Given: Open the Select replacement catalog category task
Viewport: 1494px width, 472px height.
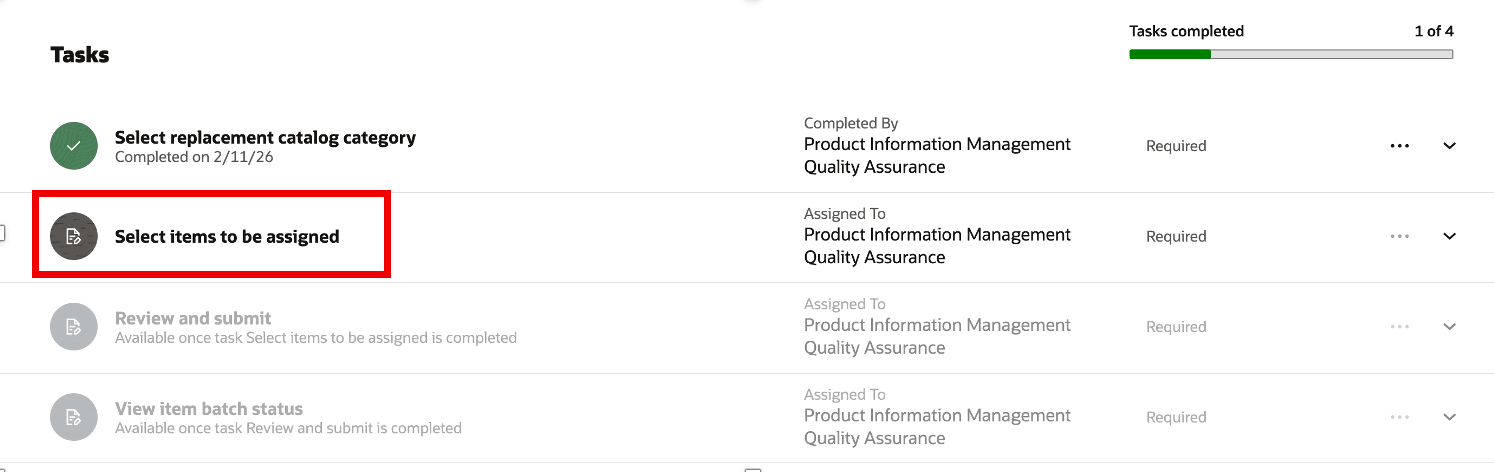Looking at the screenshot, I should tap(265, 138).
